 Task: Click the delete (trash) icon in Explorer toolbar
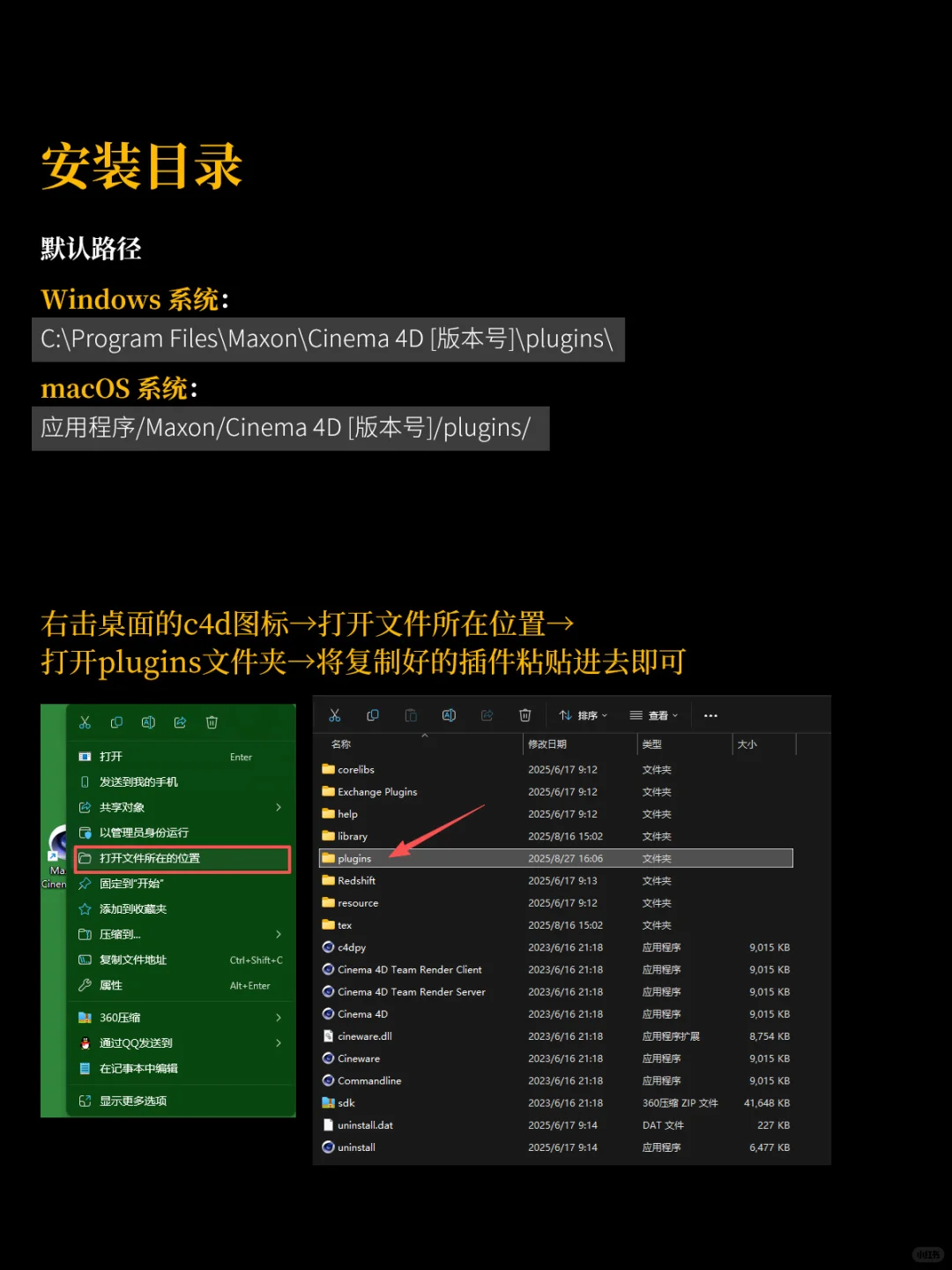tap(525, 714)
